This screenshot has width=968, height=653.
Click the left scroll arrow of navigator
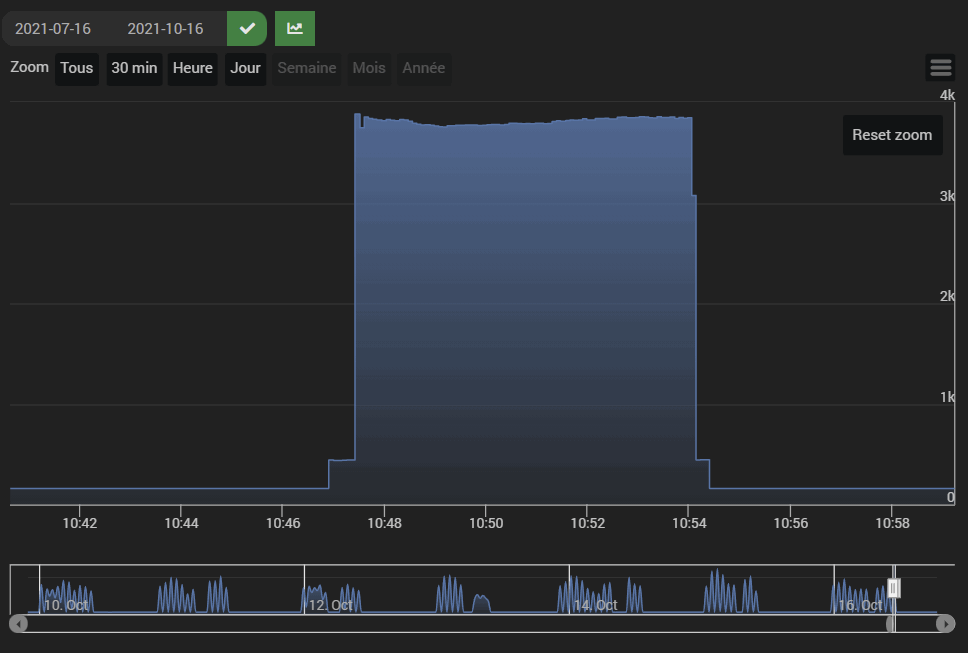19,623
